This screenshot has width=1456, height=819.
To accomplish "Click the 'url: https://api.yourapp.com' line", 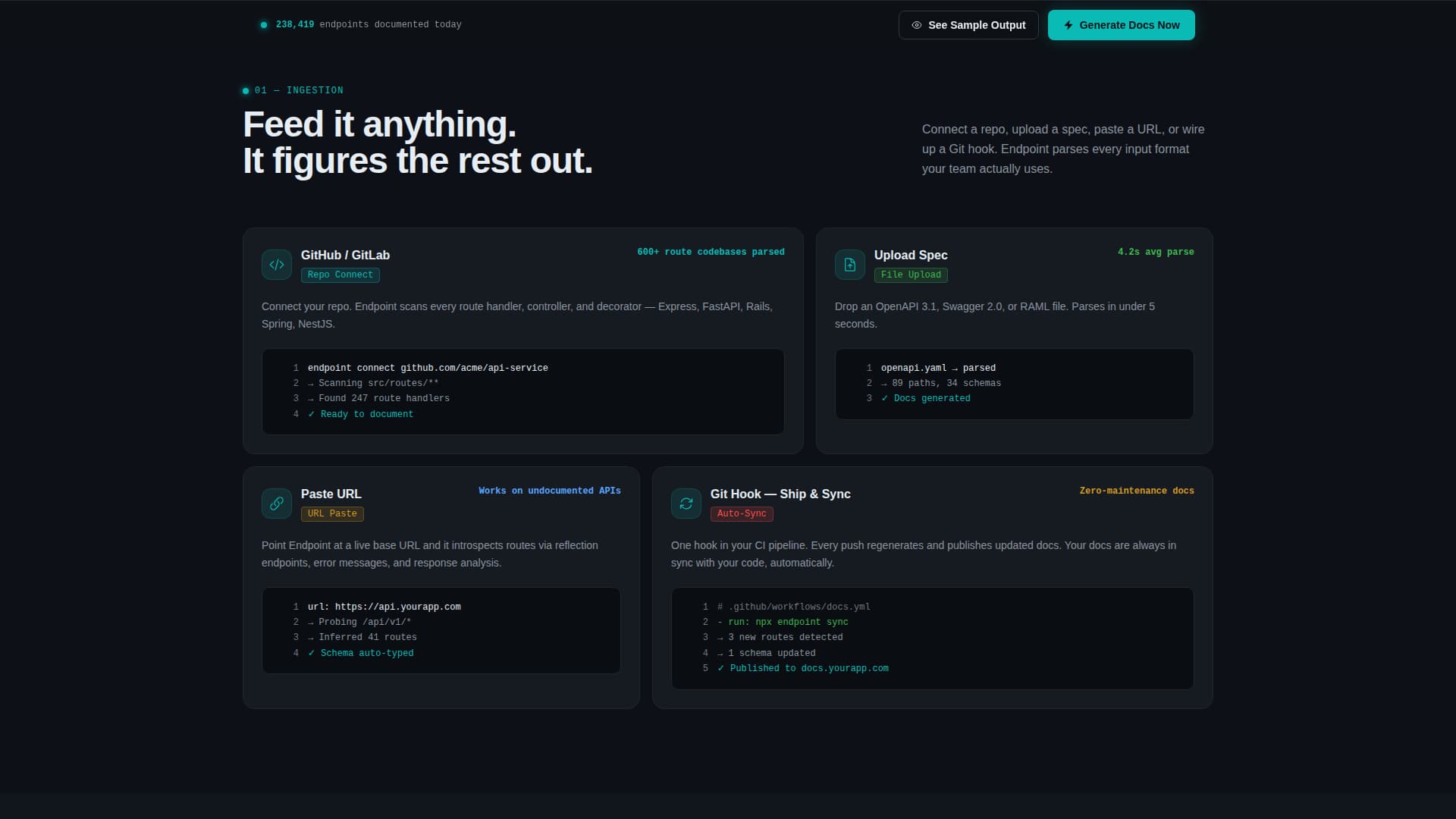I will tap(384, 607).
